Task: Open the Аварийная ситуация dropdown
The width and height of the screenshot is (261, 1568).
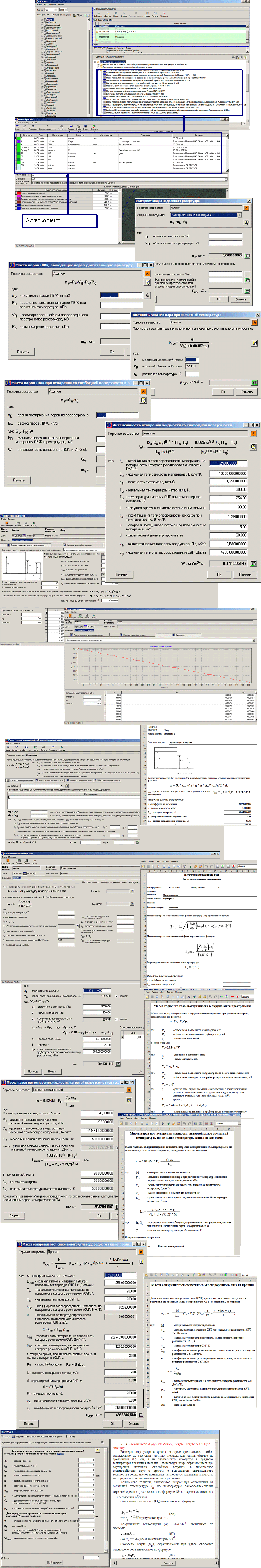Action: click(x=239, y=215)
